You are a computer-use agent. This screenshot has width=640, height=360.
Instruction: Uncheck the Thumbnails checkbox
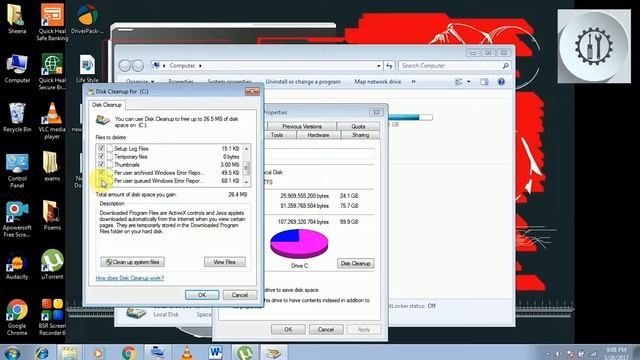(101, 164)
